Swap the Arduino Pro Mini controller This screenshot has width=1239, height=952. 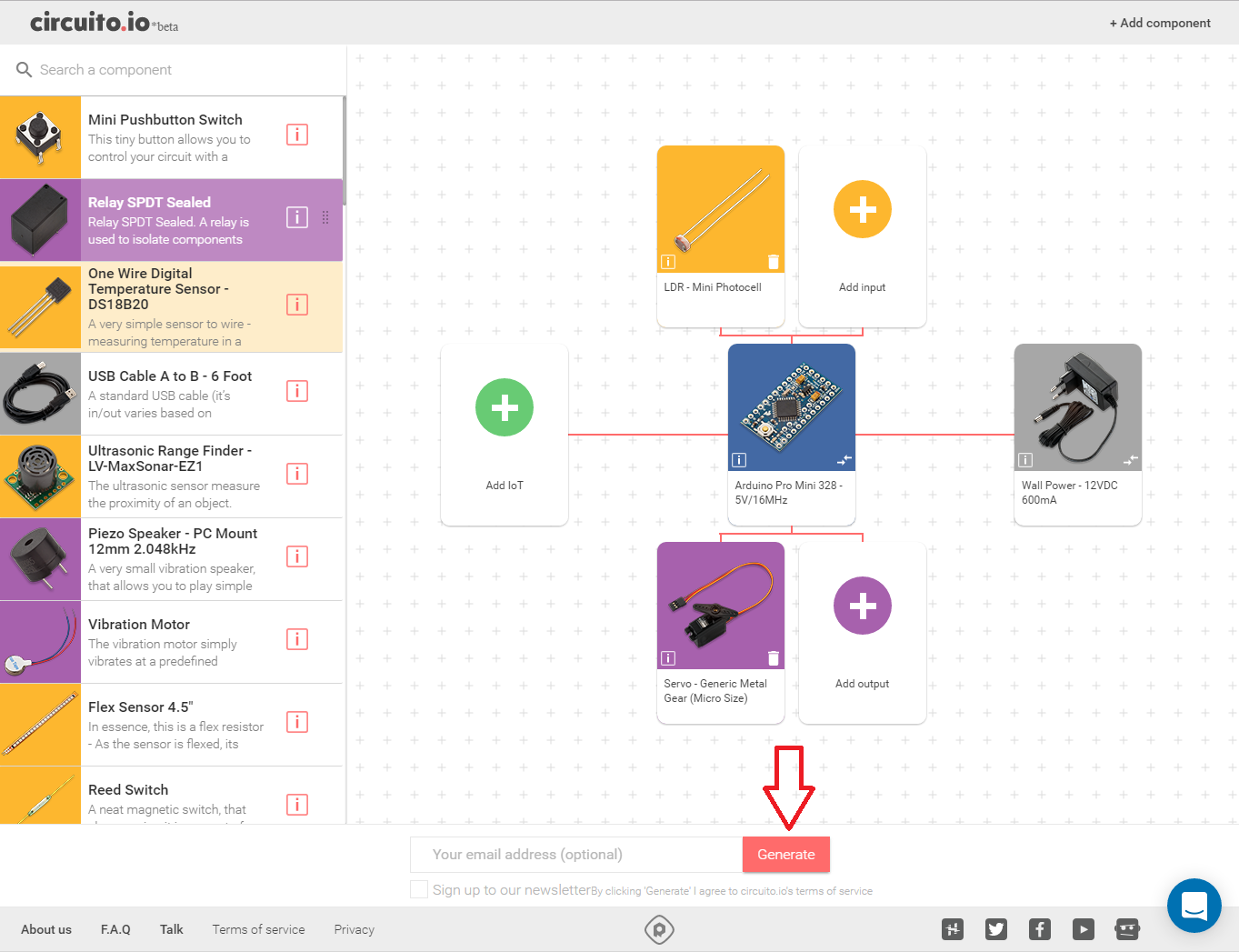(844, 460)
